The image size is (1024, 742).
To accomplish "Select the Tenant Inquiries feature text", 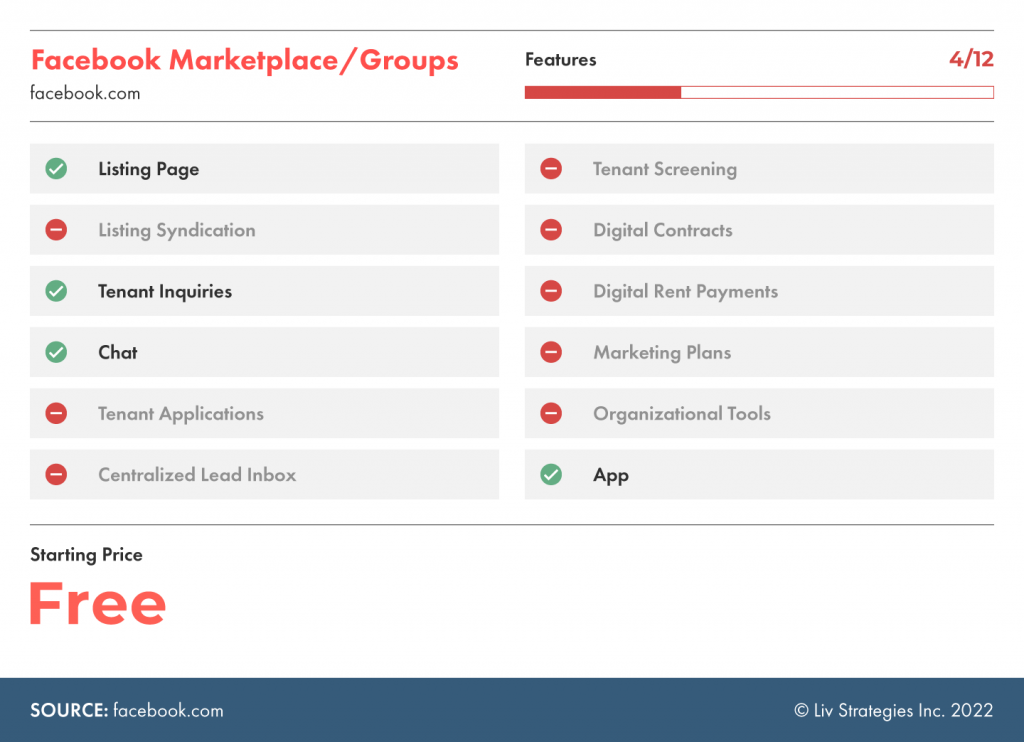I will point(165,291).
